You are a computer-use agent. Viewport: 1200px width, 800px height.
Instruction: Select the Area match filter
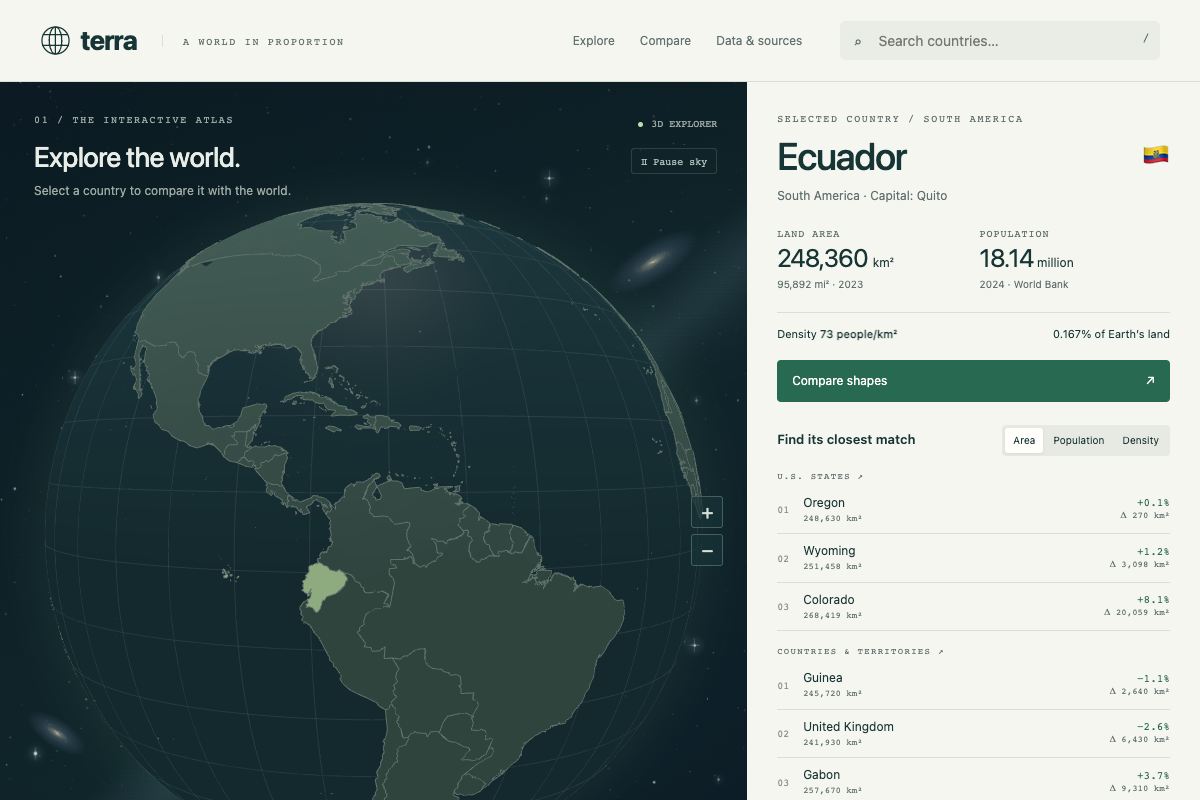click(x=1024, y=440)
